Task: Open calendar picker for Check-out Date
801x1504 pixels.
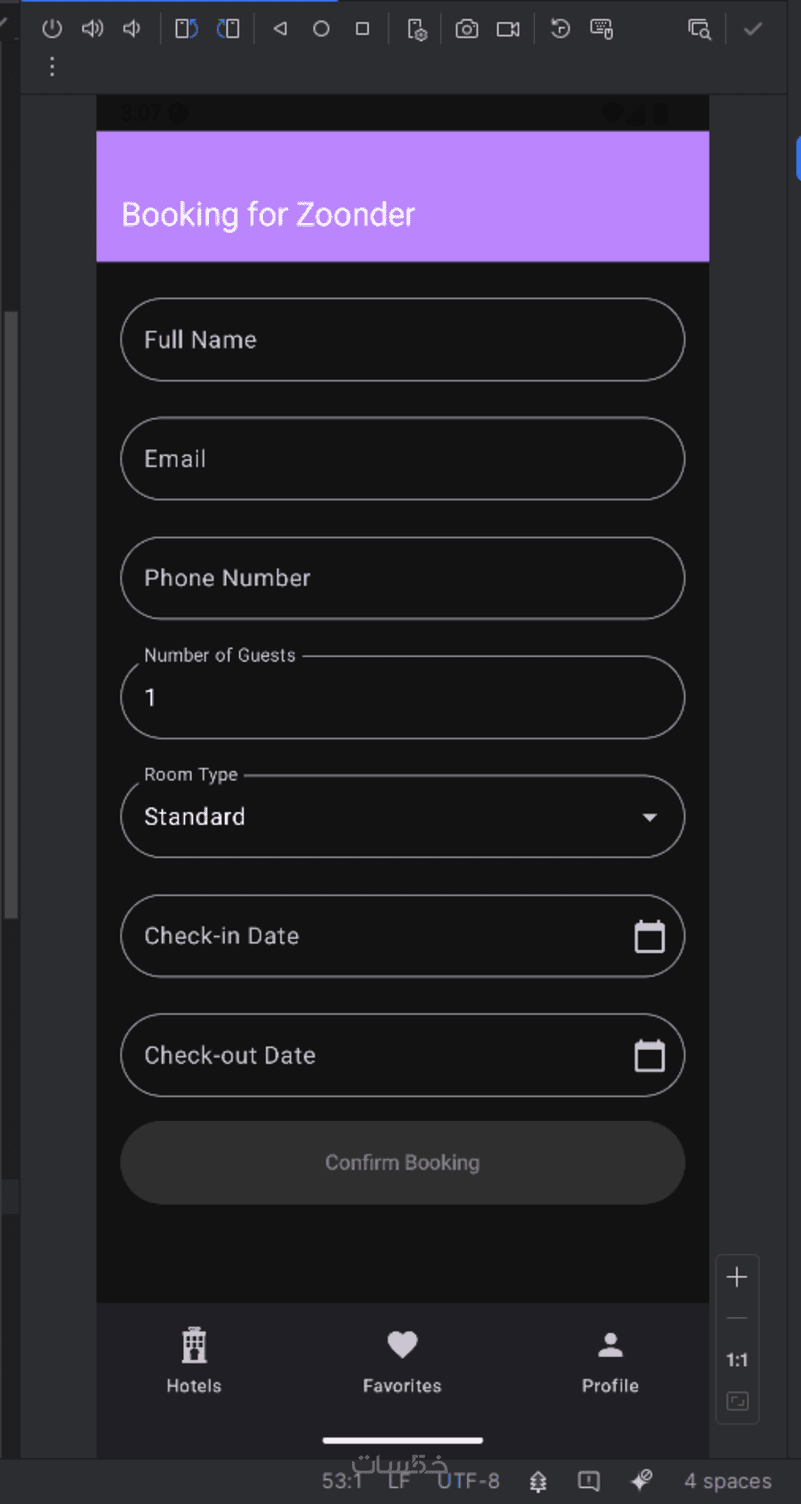Action: pyautogui.click(x=649, y=1055)
